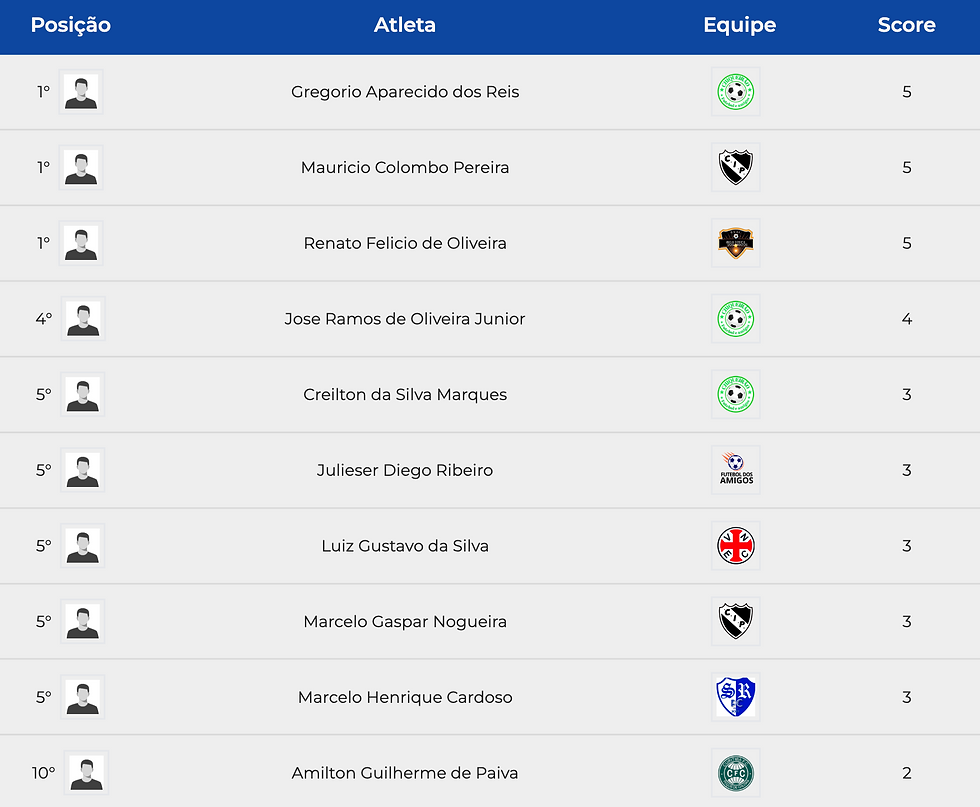Sort by the Score column header

point(906,26)
